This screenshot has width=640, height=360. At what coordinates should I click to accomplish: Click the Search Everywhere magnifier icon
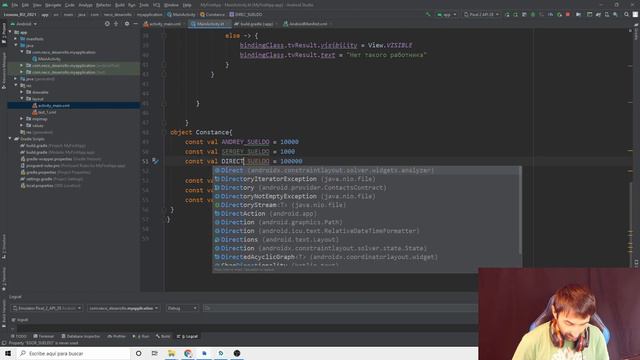(626, 14)
